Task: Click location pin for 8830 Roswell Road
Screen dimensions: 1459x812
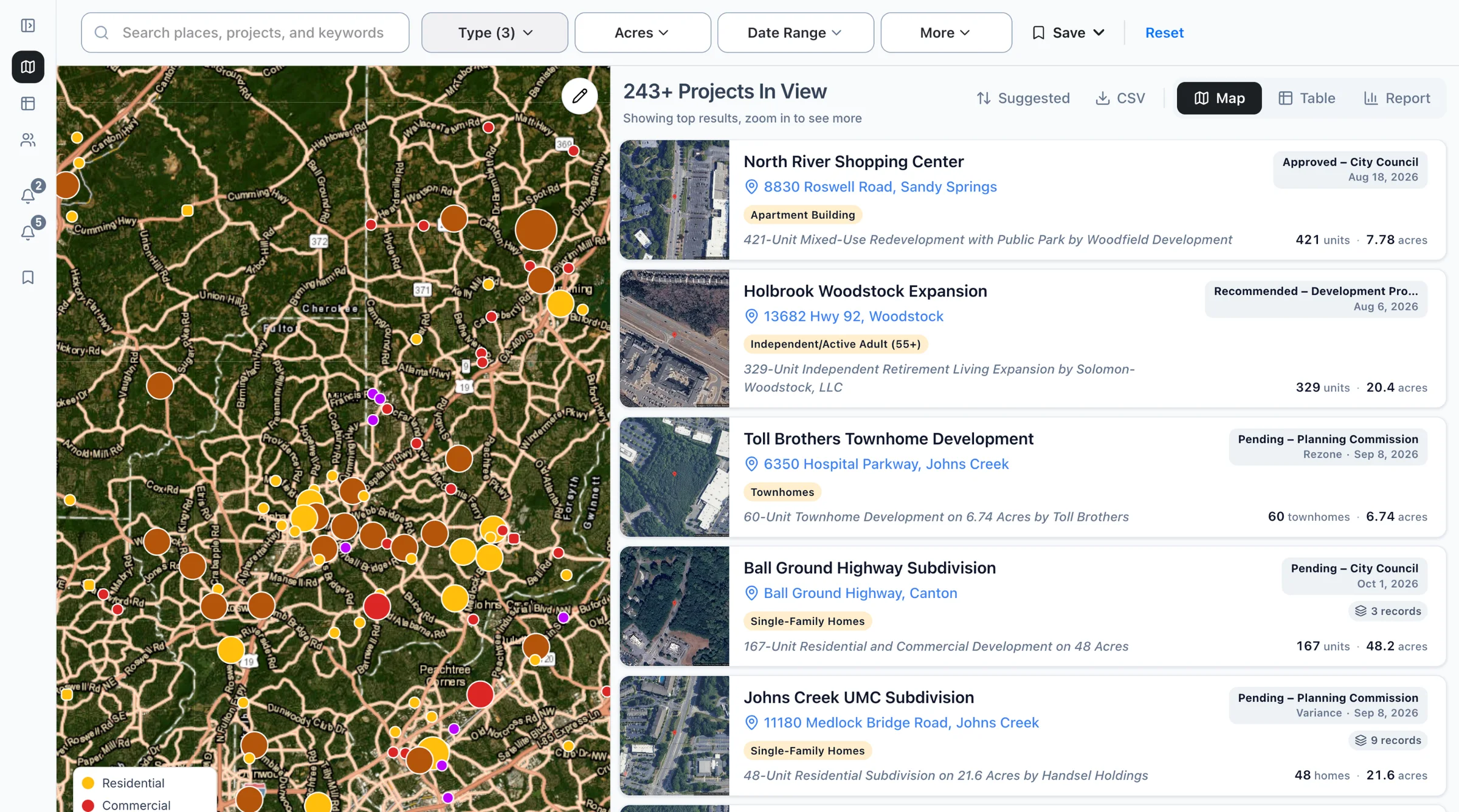Action: click(751, 187)
